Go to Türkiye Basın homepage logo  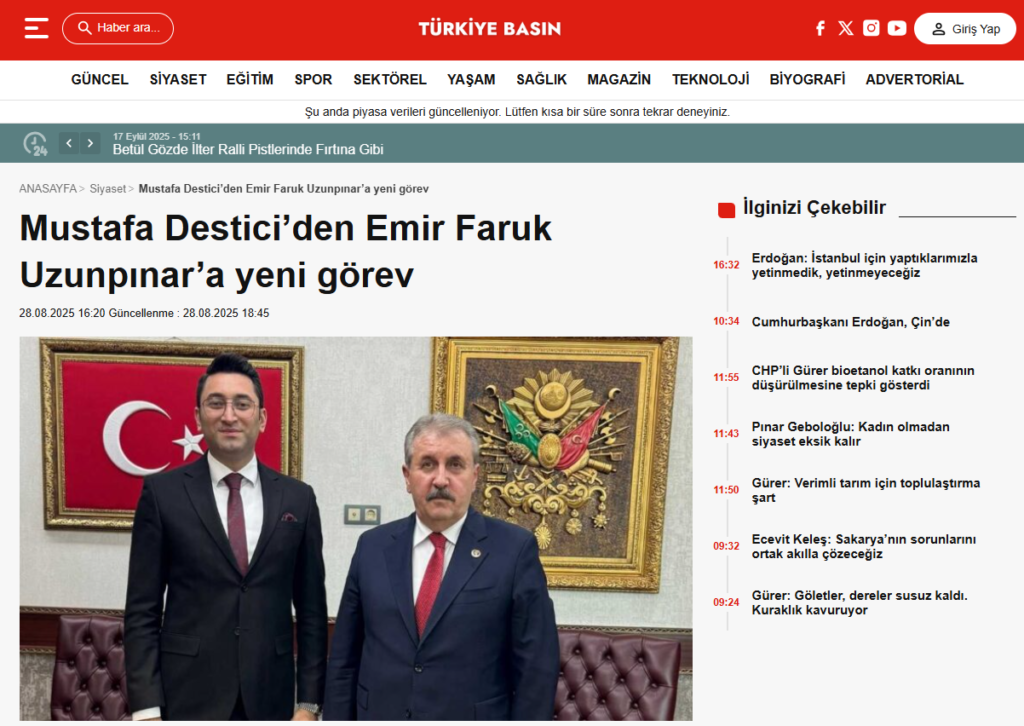pyautogui.click(x=489, y=28)
